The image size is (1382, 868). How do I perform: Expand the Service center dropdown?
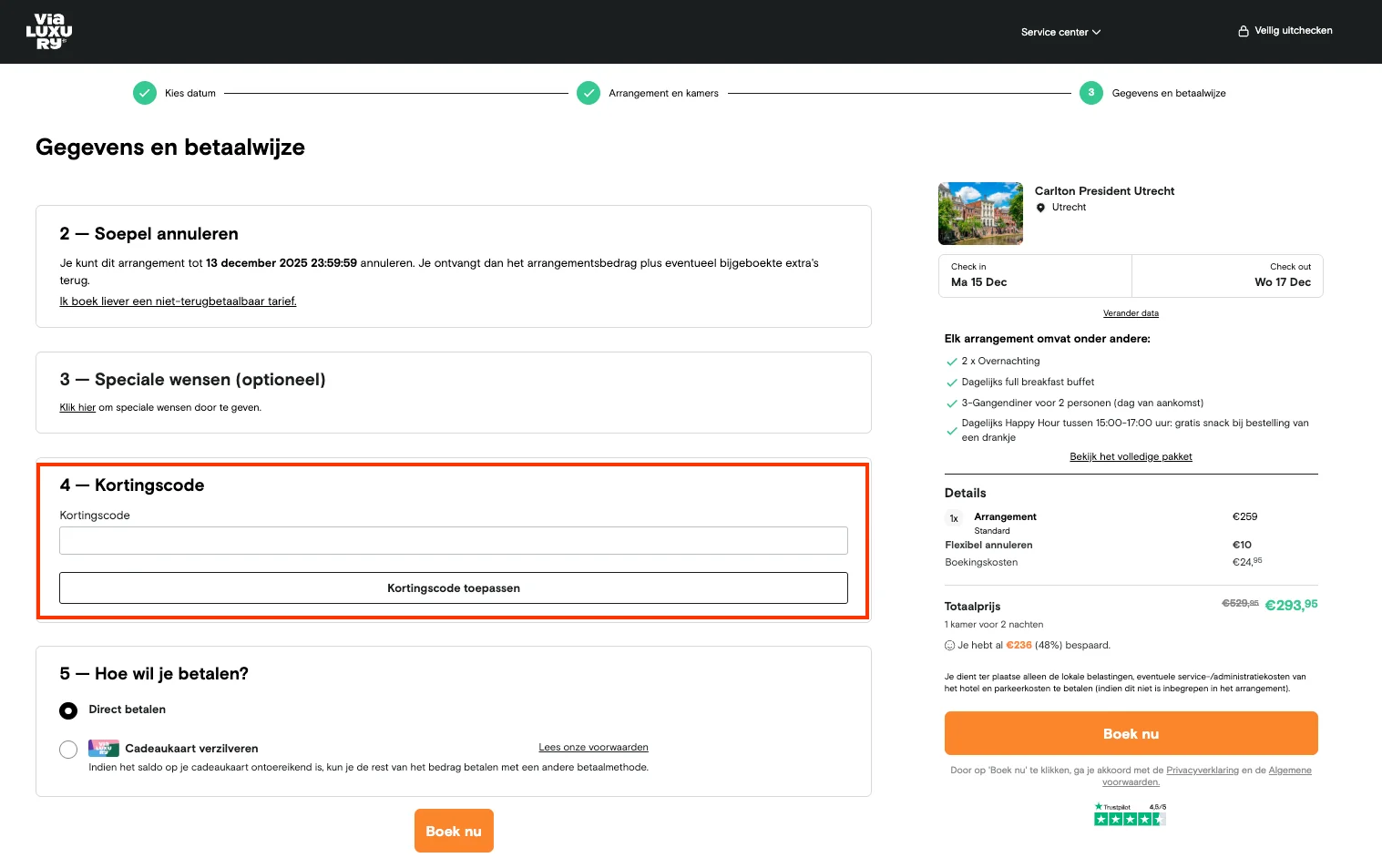[x=1060, y=32]
